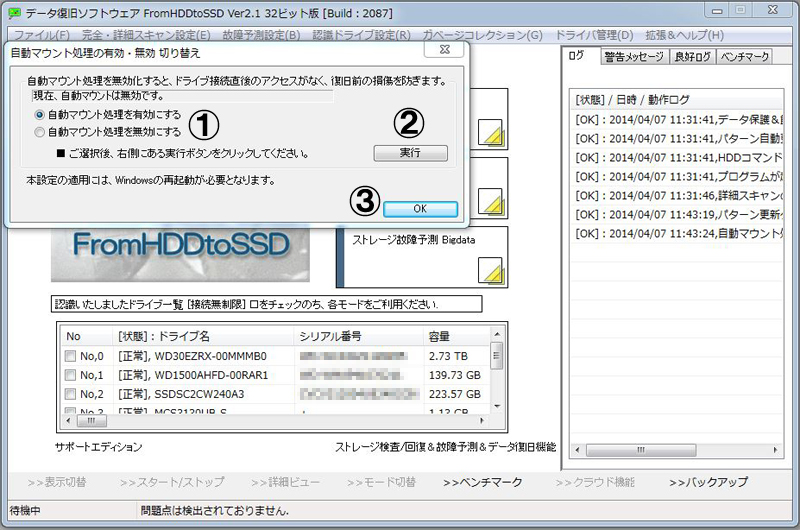Image resolution: width=800 pixels, height=530 pixels.
Task: Open 完全・詳細スキャン設定(E) menu
Action: click(146, 35)
